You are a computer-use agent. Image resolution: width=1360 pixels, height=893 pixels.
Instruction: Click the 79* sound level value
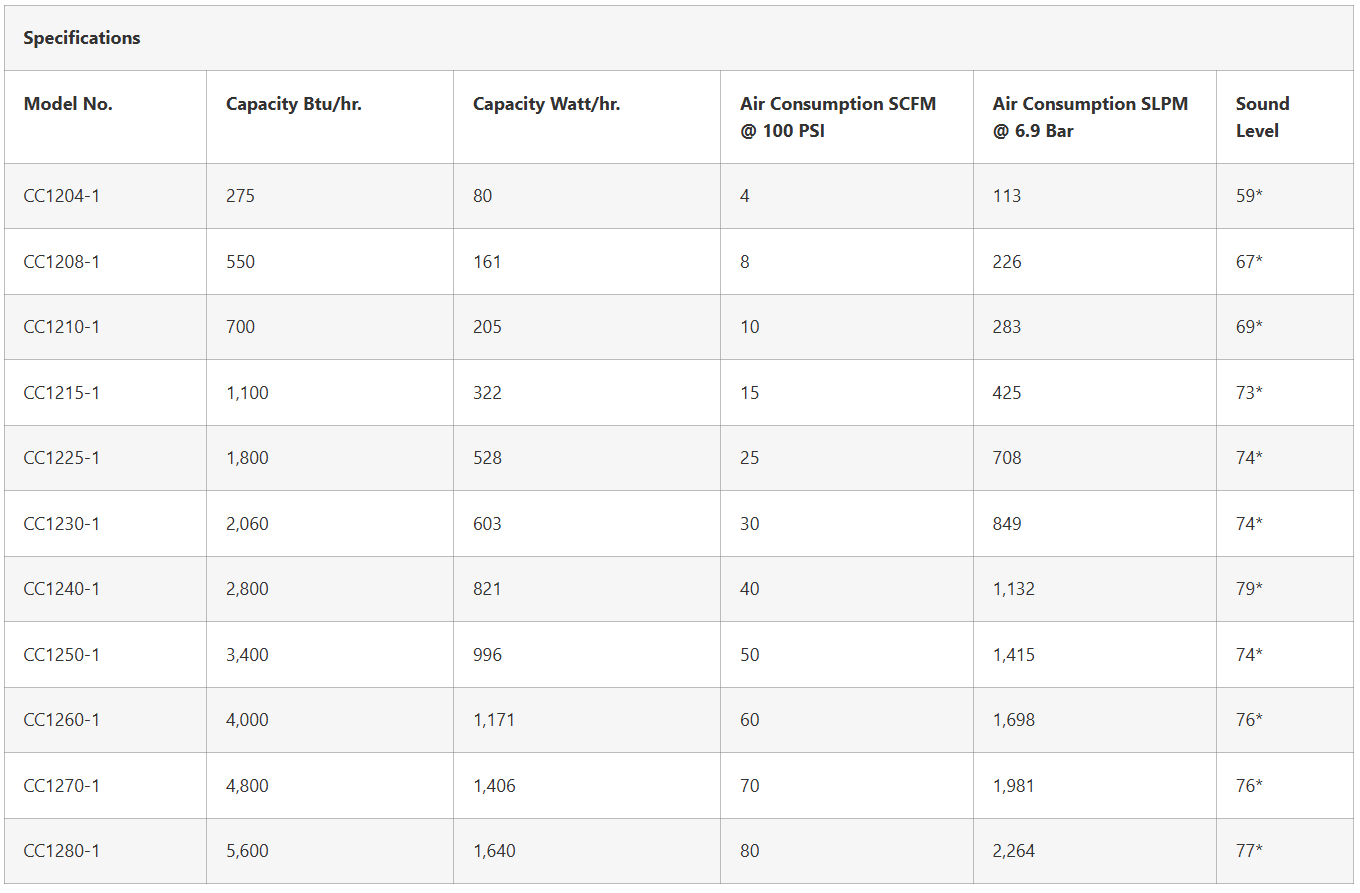[x=1249, y=589]
